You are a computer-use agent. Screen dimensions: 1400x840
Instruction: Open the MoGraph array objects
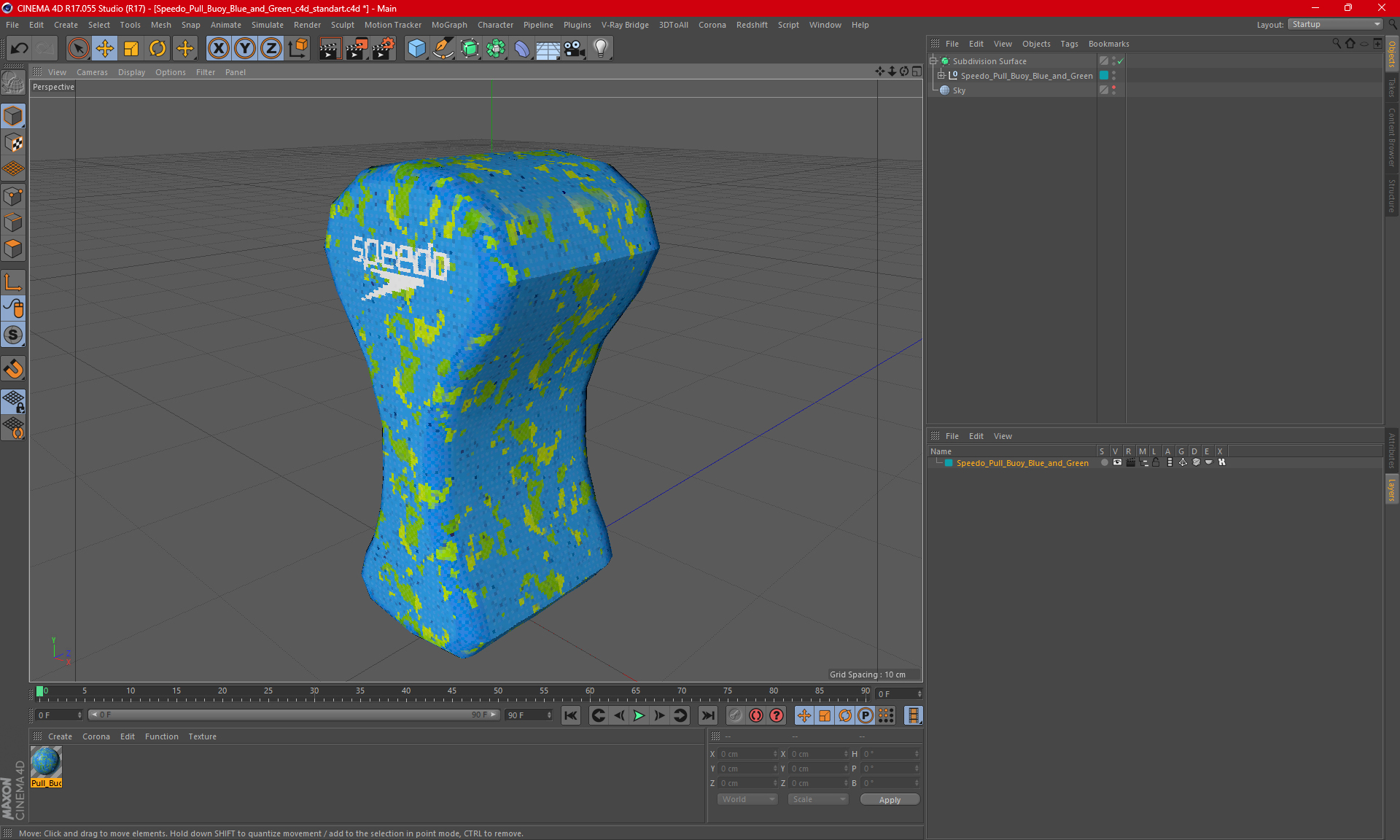tap(496, 49)
